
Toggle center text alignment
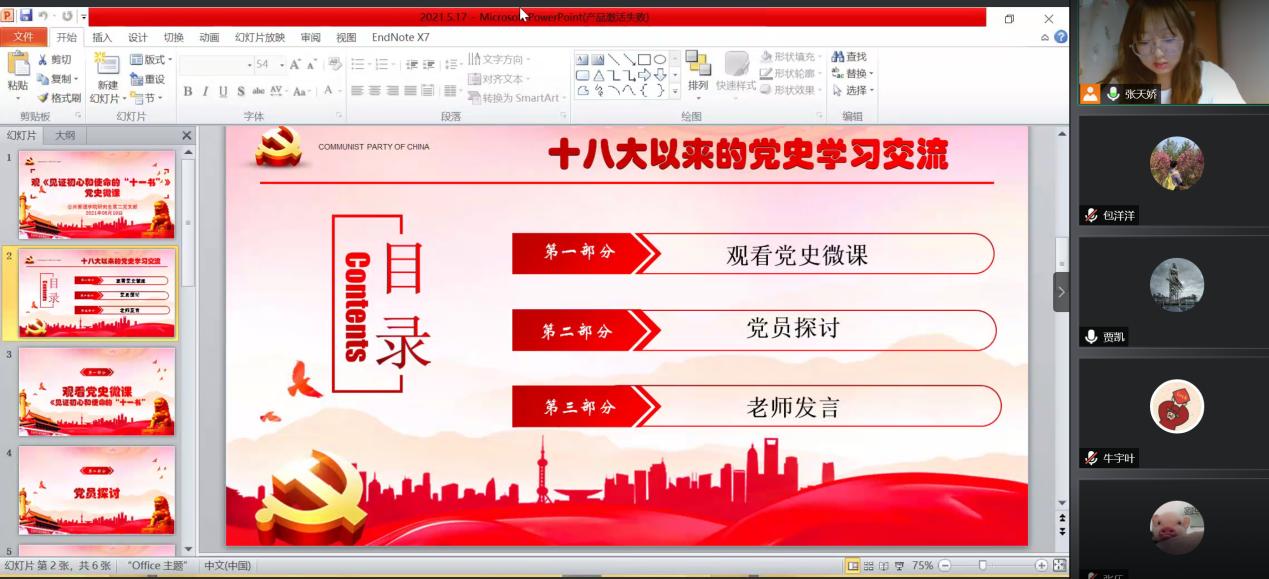coord(375,91)
